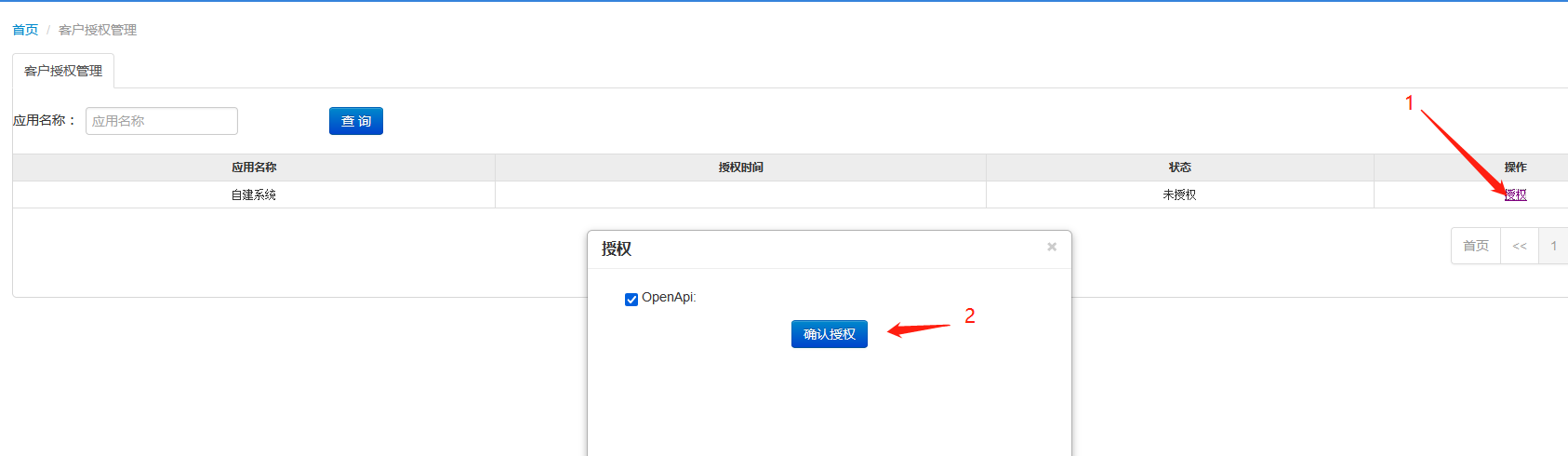
Task: Click the 应用名称 table column header
Action: [254, 168]
